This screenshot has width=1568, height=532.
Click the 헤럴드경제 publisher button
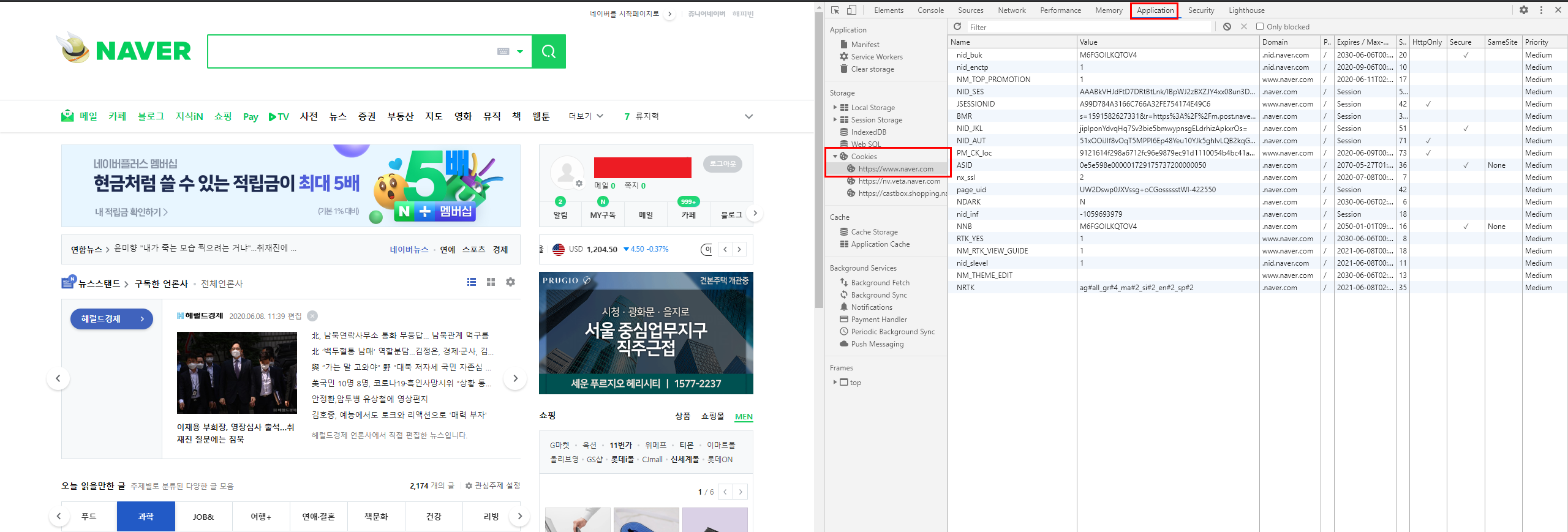[111, 319]
